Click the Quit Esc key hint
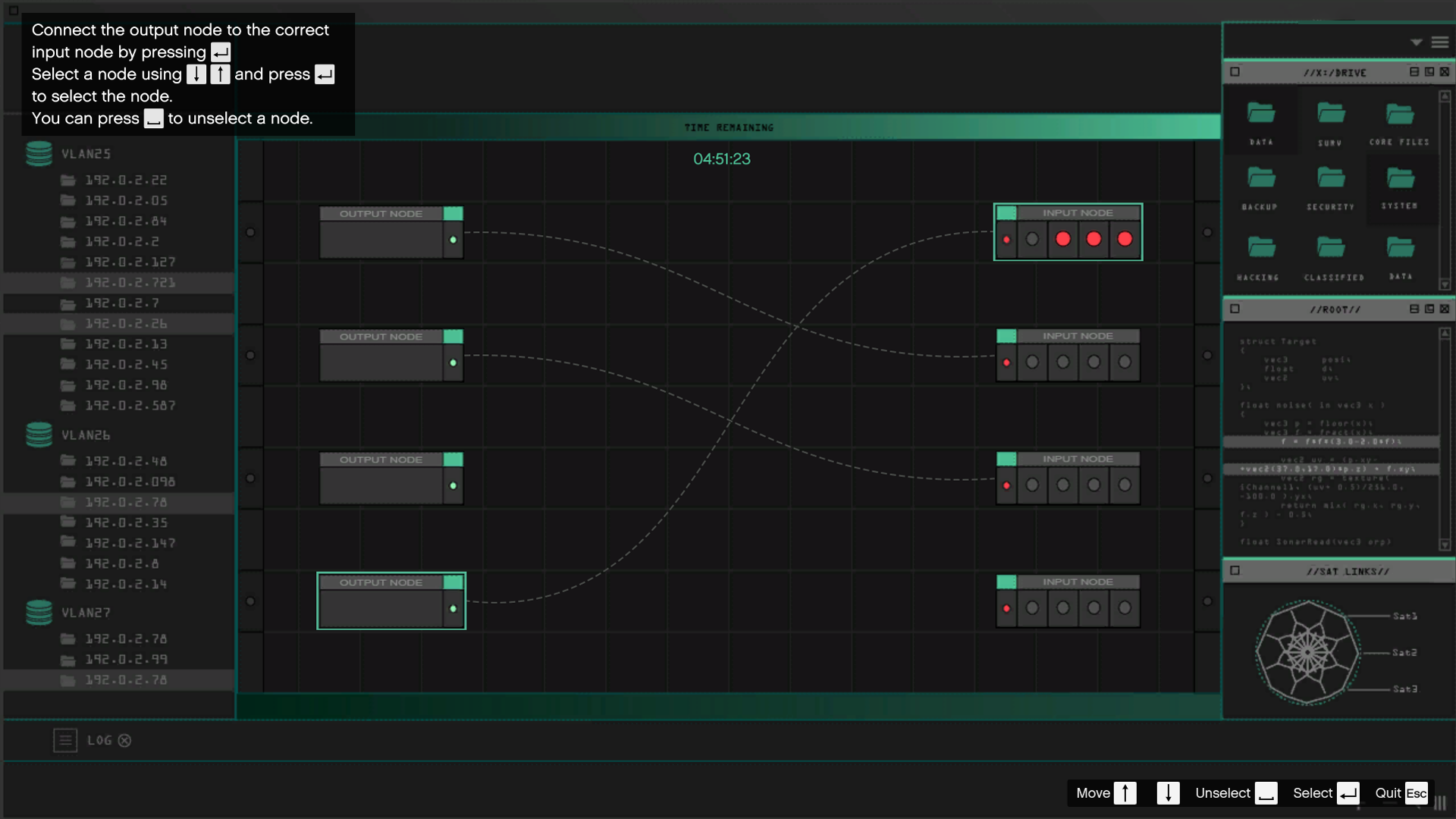The height and width of the screenshot is (819, 1456). coord(1401,793)
